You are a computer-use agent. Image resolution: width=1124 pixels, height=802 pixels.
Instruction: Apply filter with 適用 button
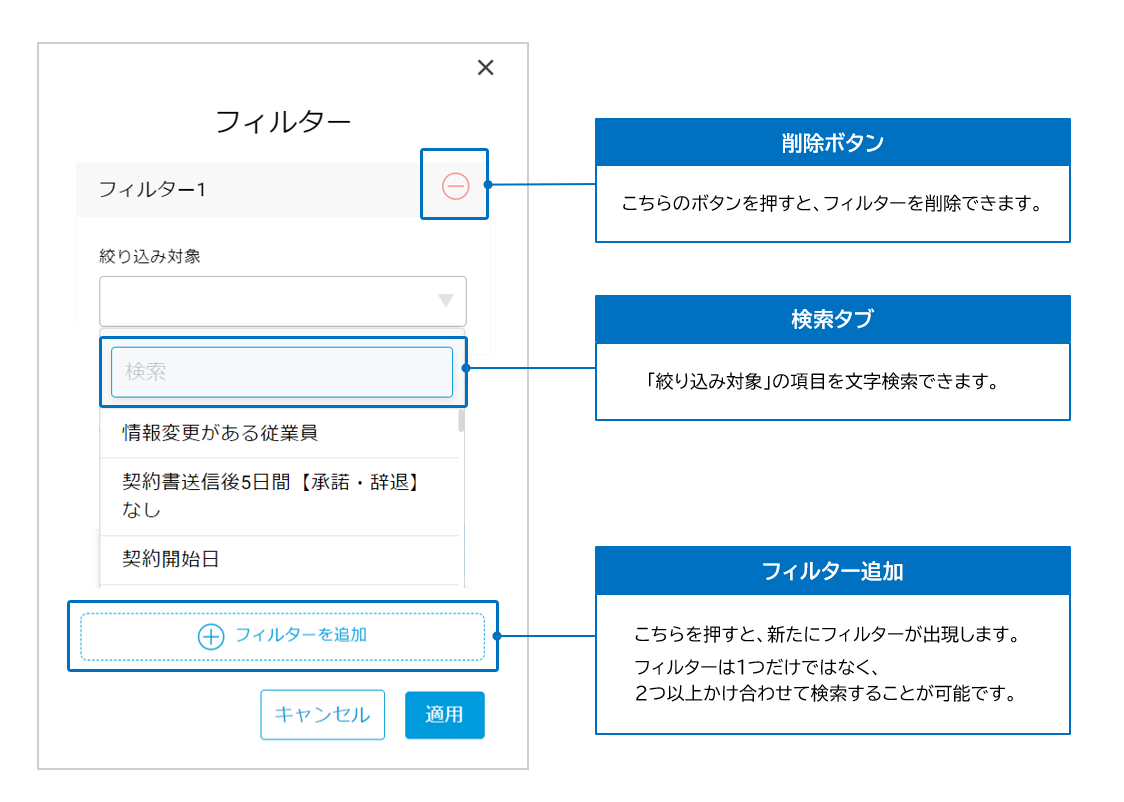pyautogui.click(x=444, y=715)
